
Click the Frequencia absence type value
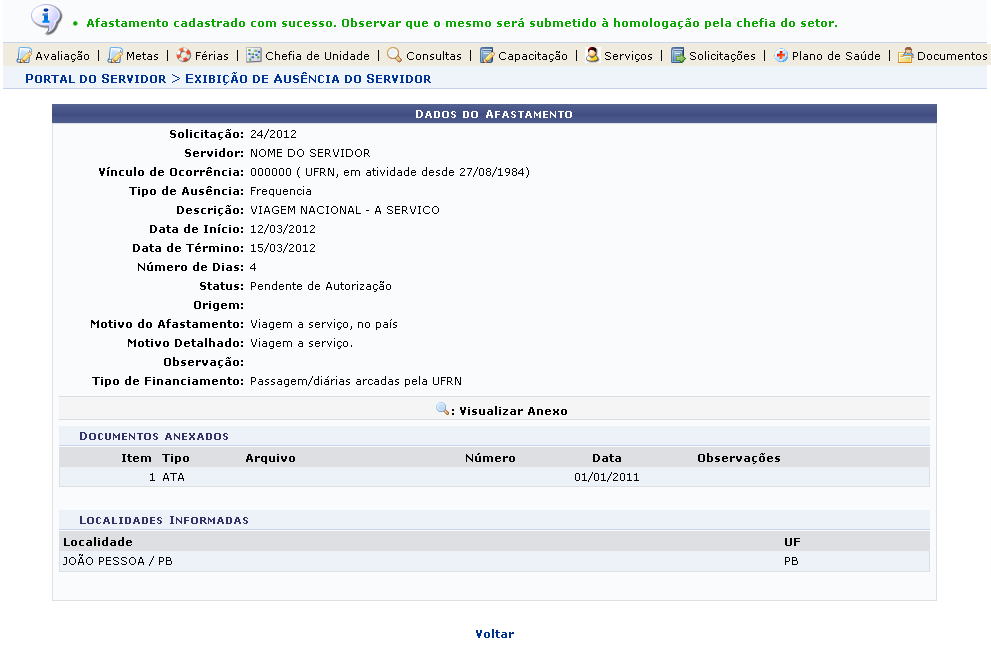(281, 191)
